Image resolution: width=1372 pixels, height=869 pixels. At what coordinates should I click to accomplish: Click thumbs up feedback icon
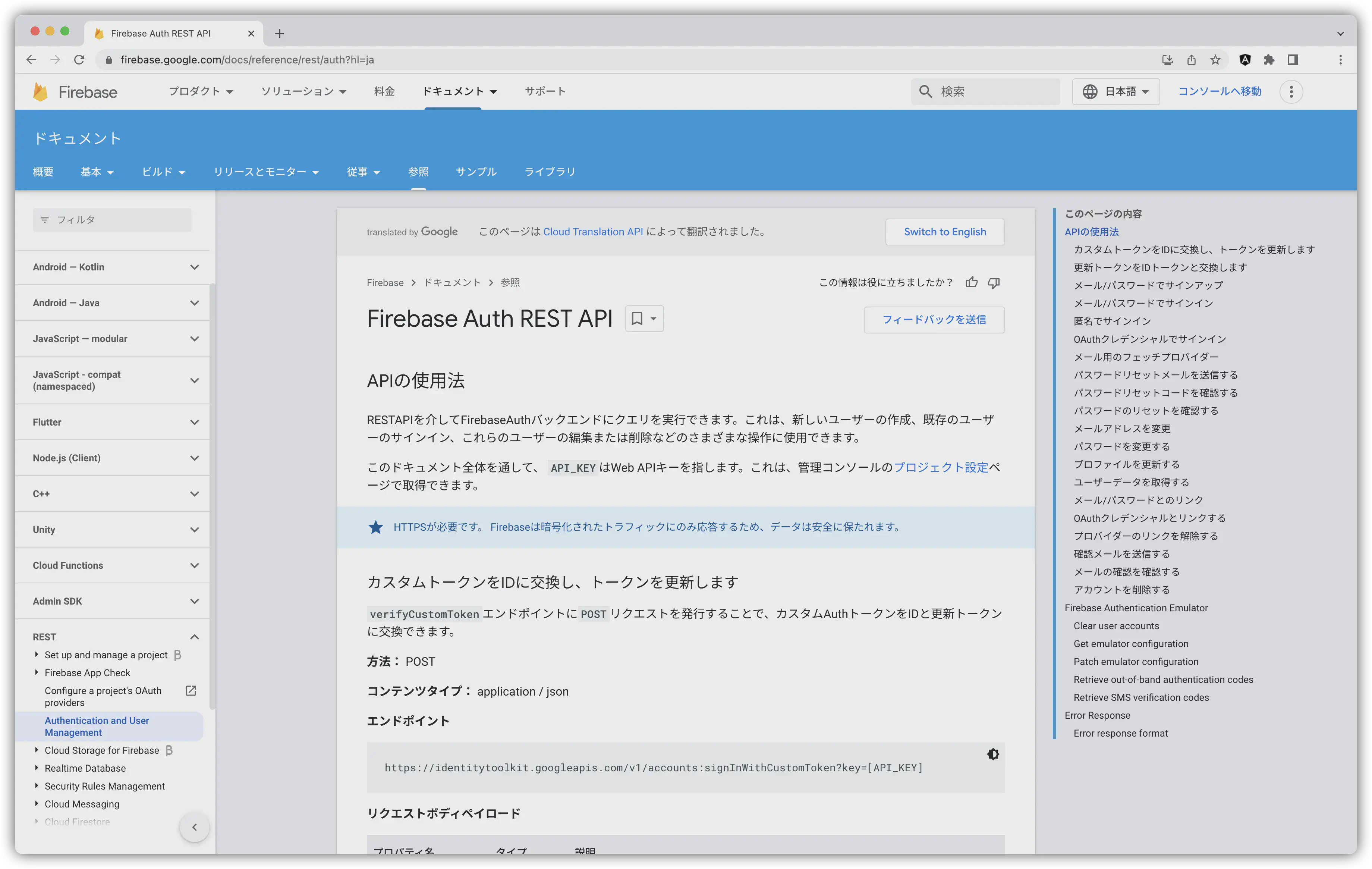point(972,282)
